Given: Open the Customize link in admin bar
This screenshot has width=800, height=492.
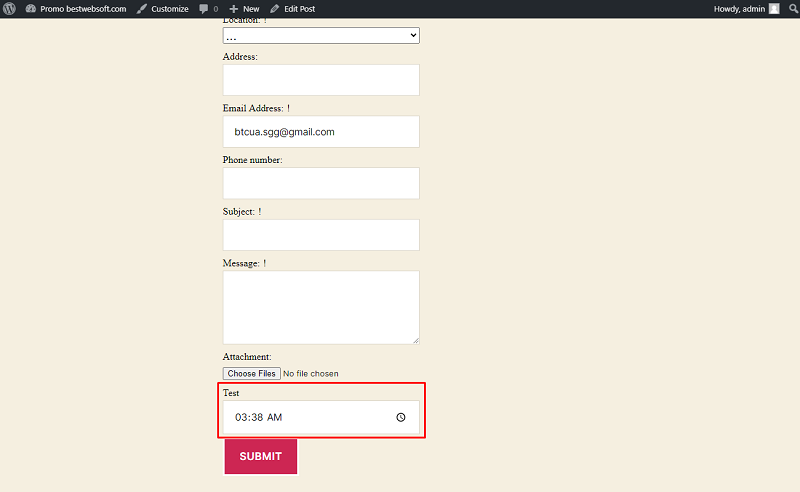Looking at the screenshot, I should click(163, 9).
